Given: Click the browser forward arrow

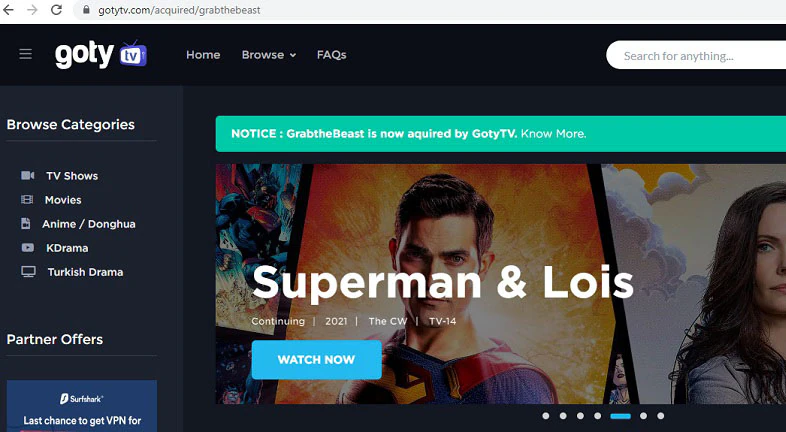Looking at the screenshot, I should (x=33, y=10).
